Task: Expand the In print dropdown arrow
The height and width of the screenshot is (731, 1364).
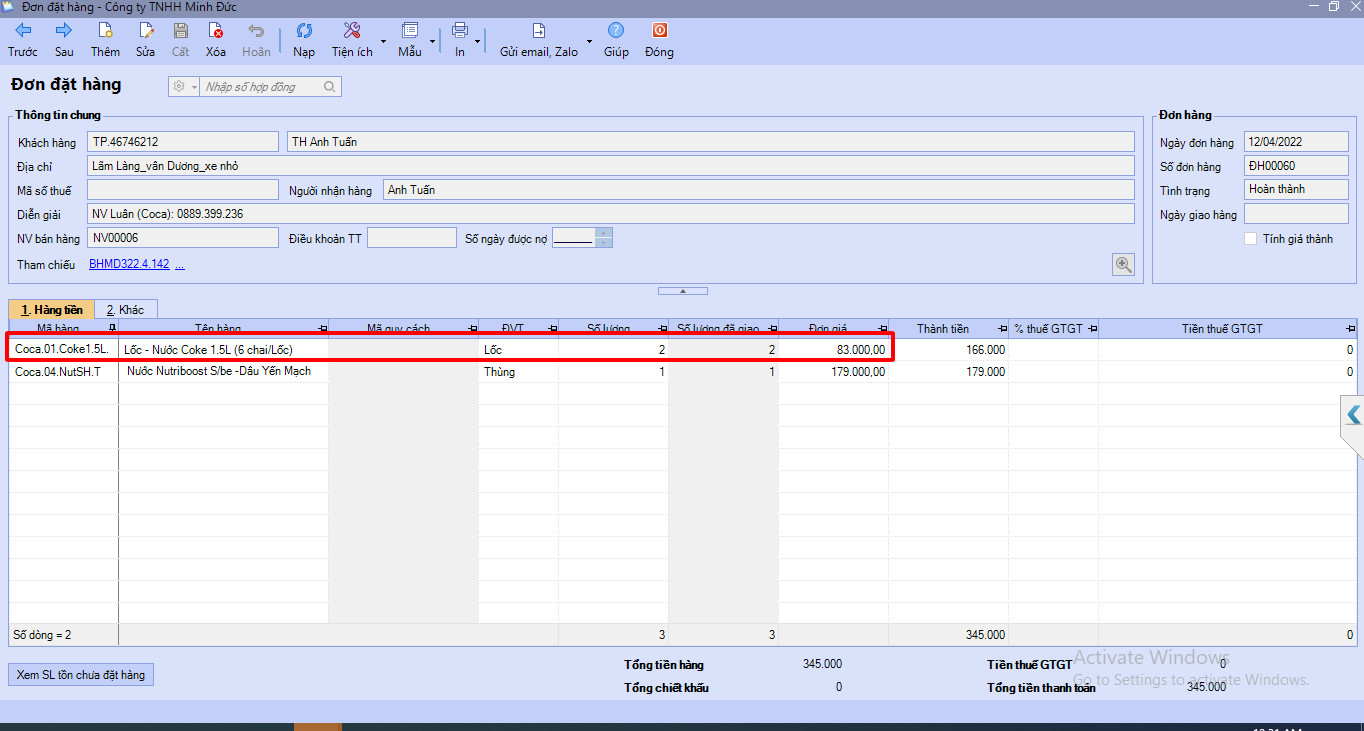Action: click(x=479, y=42)
